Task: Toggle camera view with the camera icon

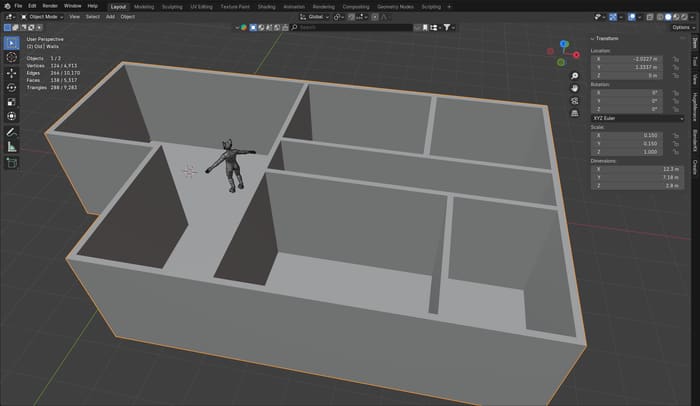Action: pos(575,100)
